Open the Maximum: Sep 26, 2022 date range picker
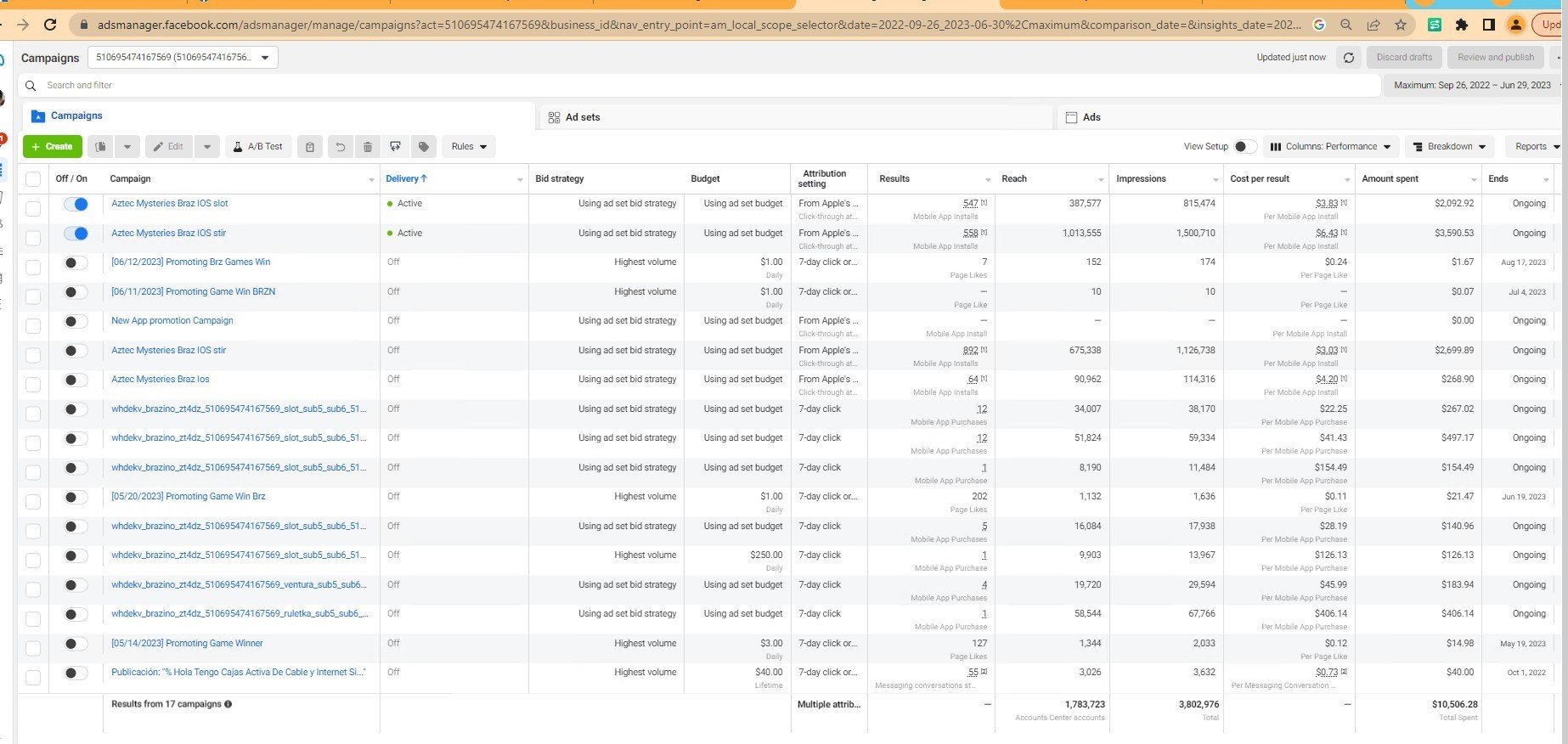This screenshot has width=1568, height=744. click(1474, 86)
